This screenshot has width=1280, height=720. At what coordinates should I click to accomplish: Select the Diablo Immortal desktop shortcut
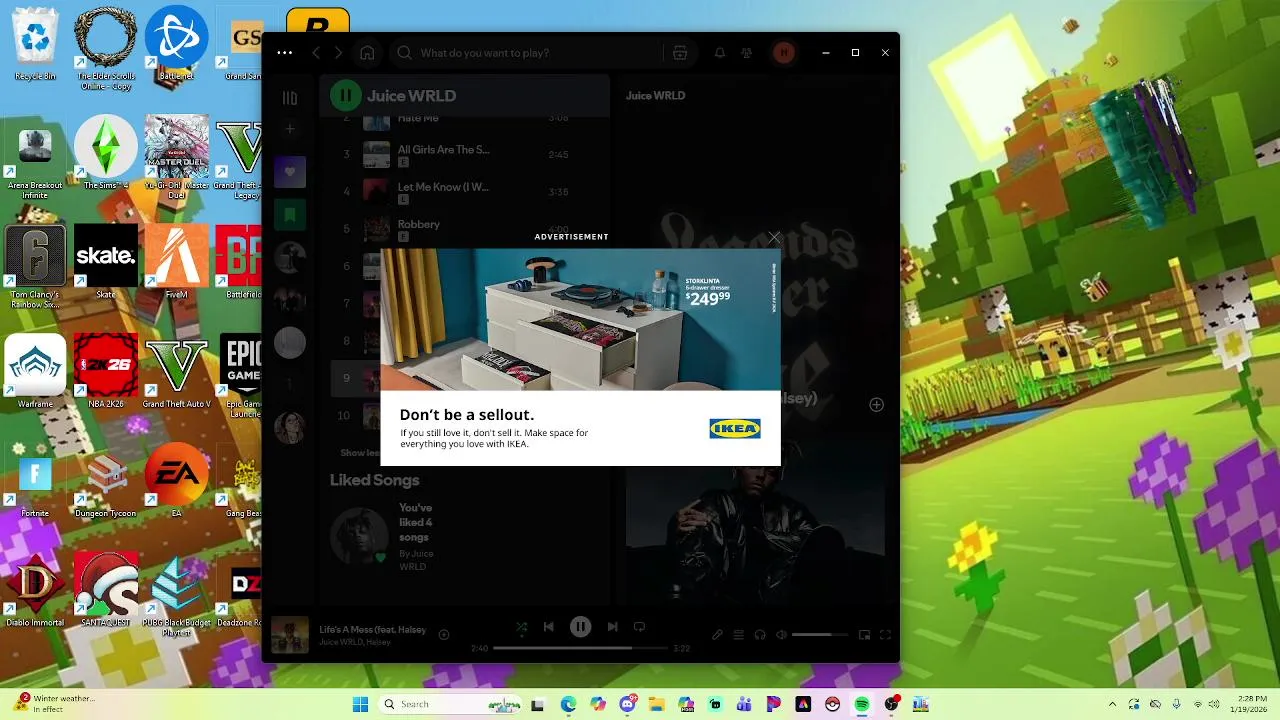pyautogui.click(x=35, y=590)
